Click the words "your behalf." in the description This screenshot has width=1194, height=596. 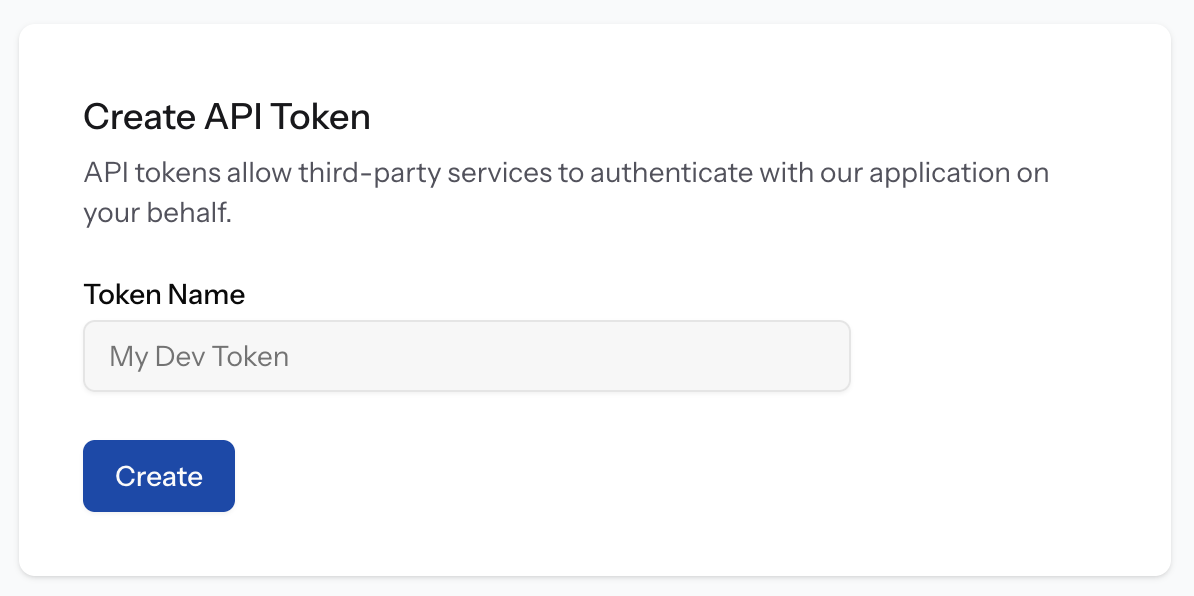tap(158, 213)
